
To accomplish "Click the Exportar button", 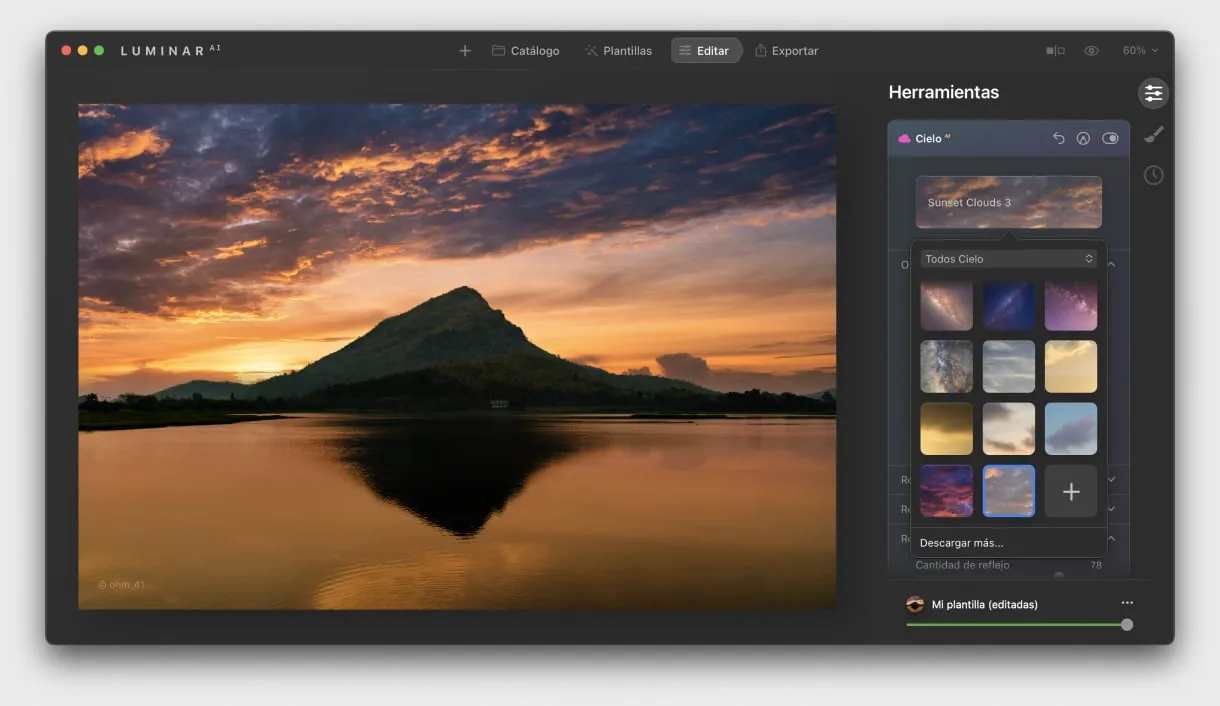I will [786, 51].
